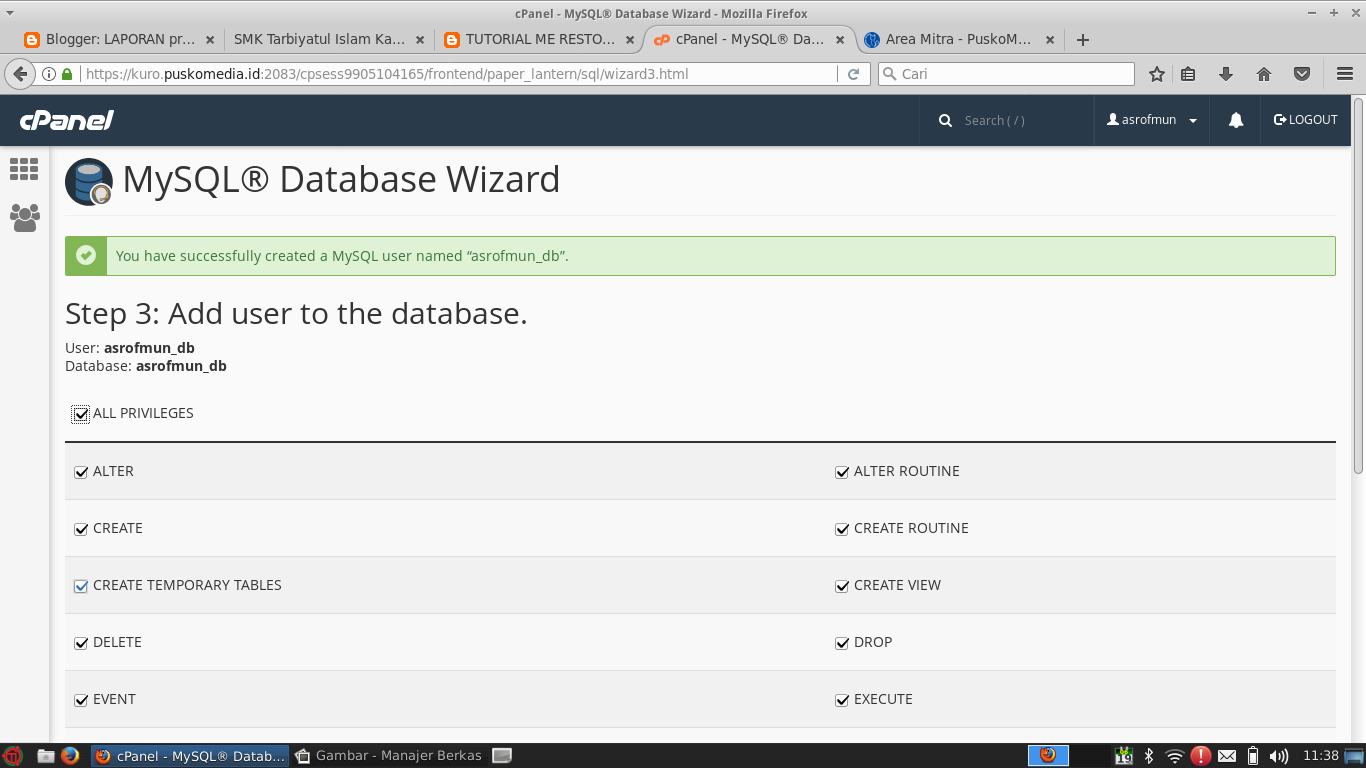This screenshot has height=768, width=1366.
Task: Click the green padlock icon
Action: pos(67,74)
